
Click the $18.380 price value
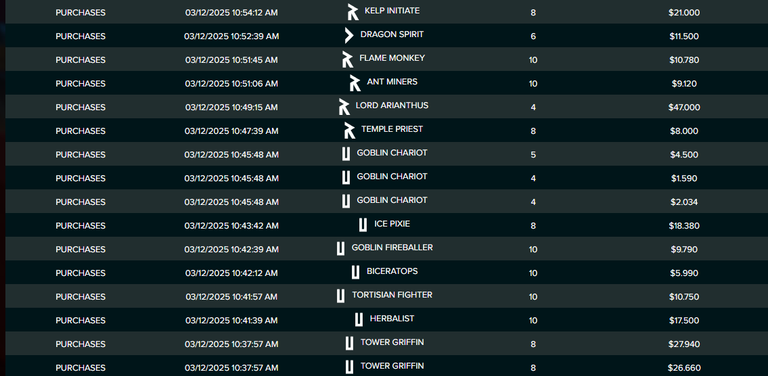click(684, 226)
